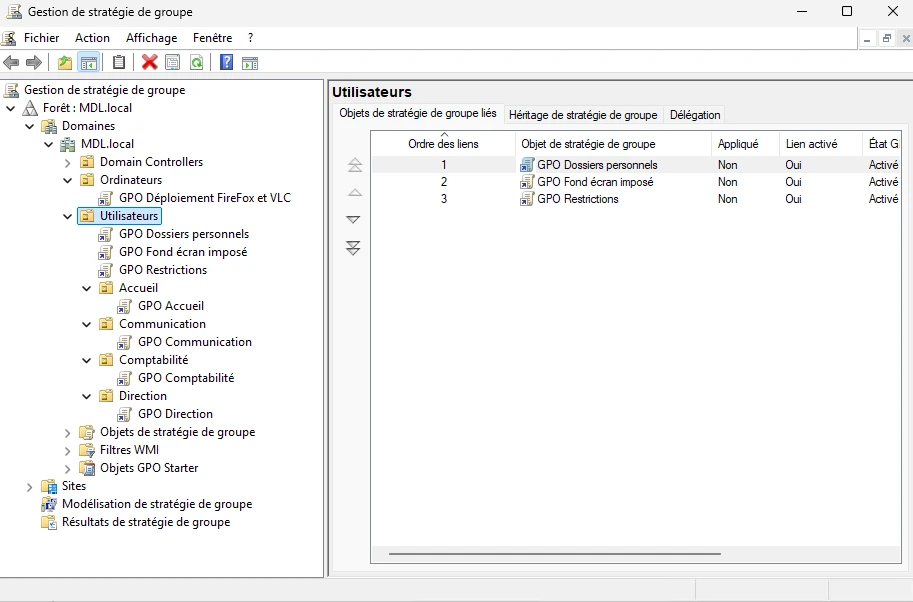Click the Domaines node icon

(49, 126)
